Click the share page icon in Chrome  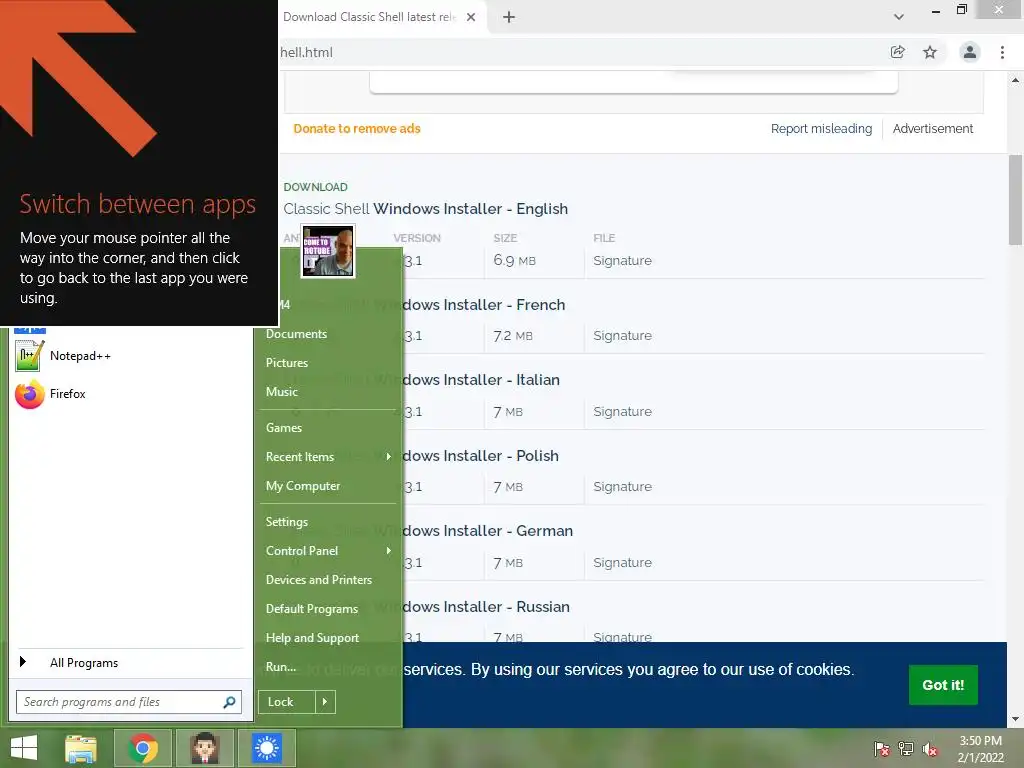click(897, 52)
